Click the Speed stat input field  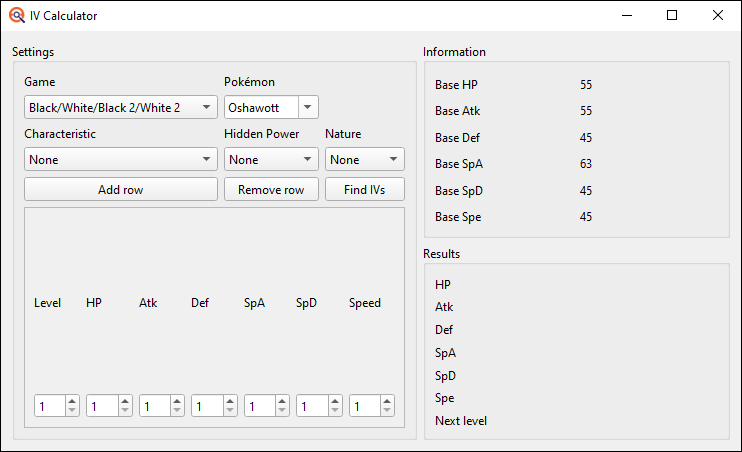(x=365, y=406)
